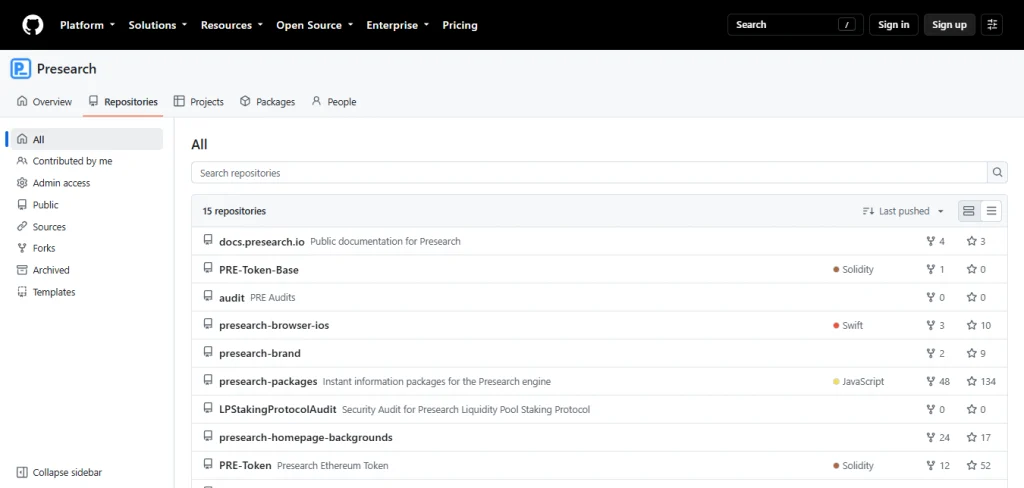Select the All filter in the sidebar

click(87, 139)
